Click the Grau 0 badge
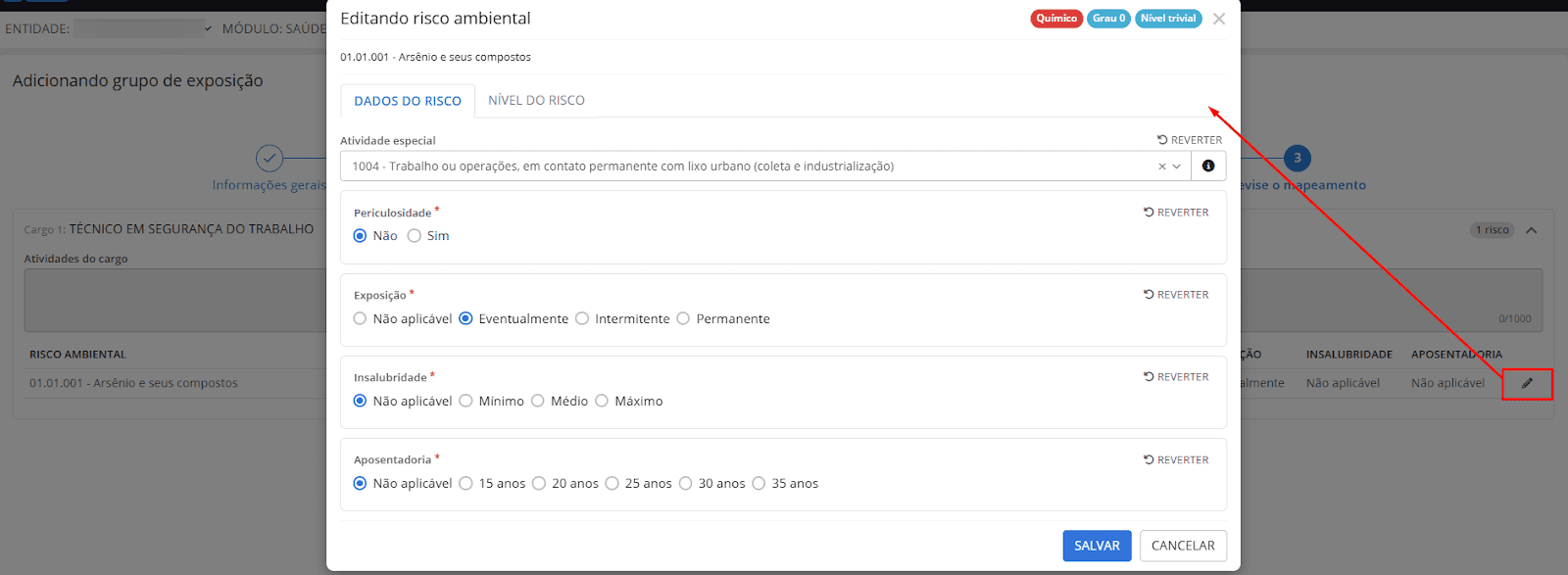Viewport: 1568px width, 575px height. click(x=1108, y=19)
